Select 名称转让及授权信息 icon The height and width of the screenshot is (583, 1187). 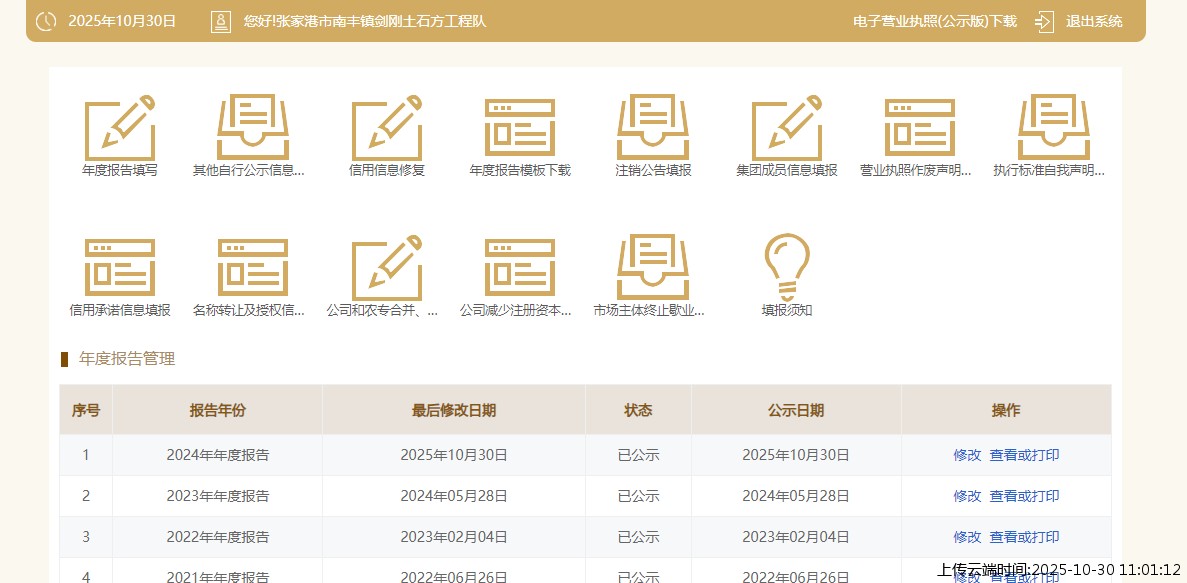click(x=252, y=268)
